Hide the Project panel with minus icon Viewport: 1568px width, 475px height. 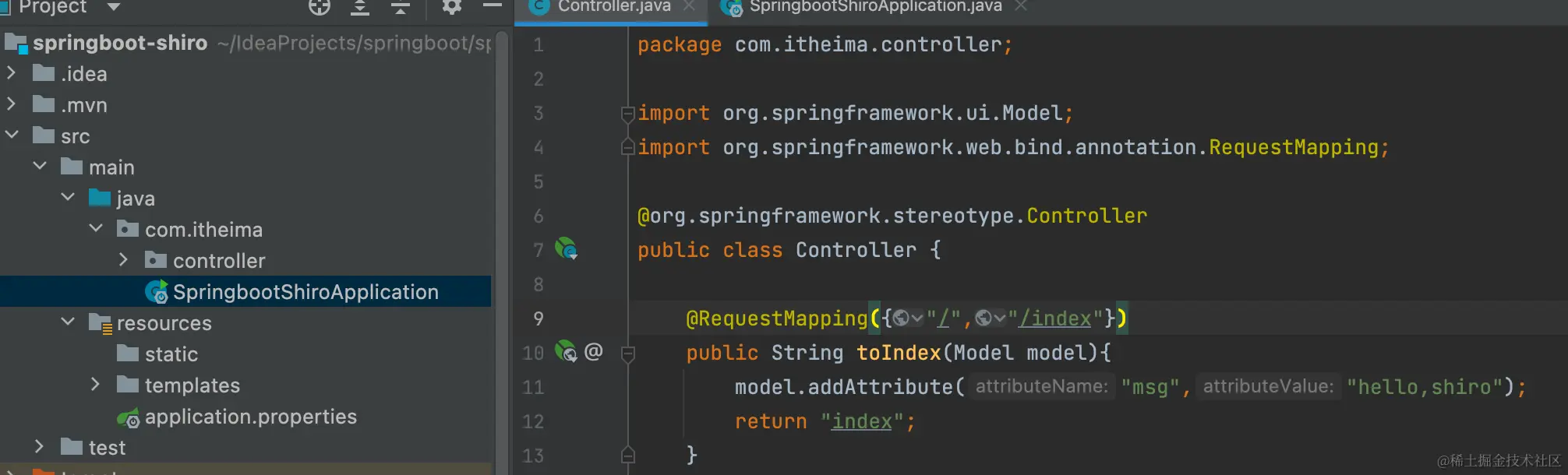click(493, 5)
